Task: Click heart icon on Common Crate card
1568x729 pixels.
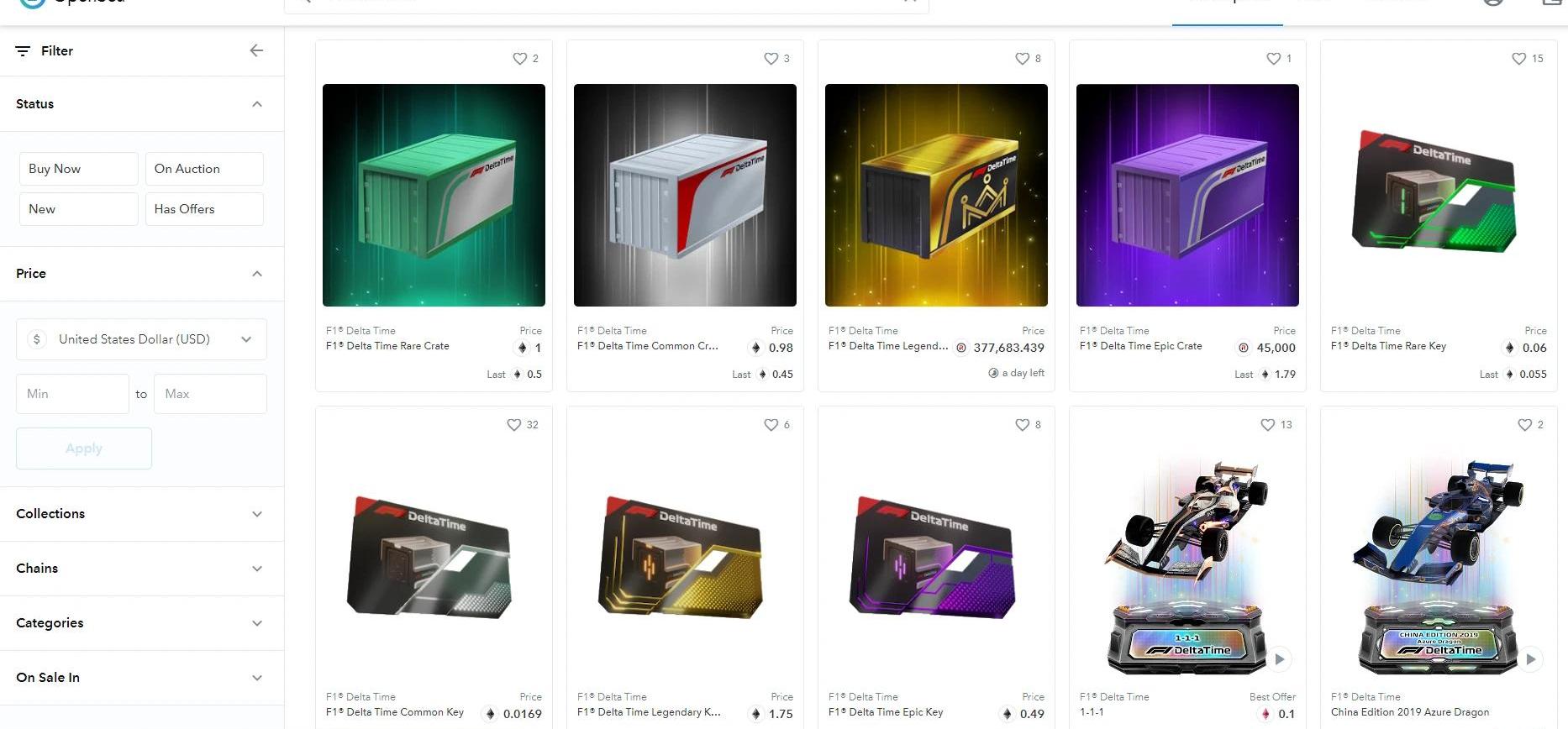Action: pyautogui.click(x=771, y=59)
